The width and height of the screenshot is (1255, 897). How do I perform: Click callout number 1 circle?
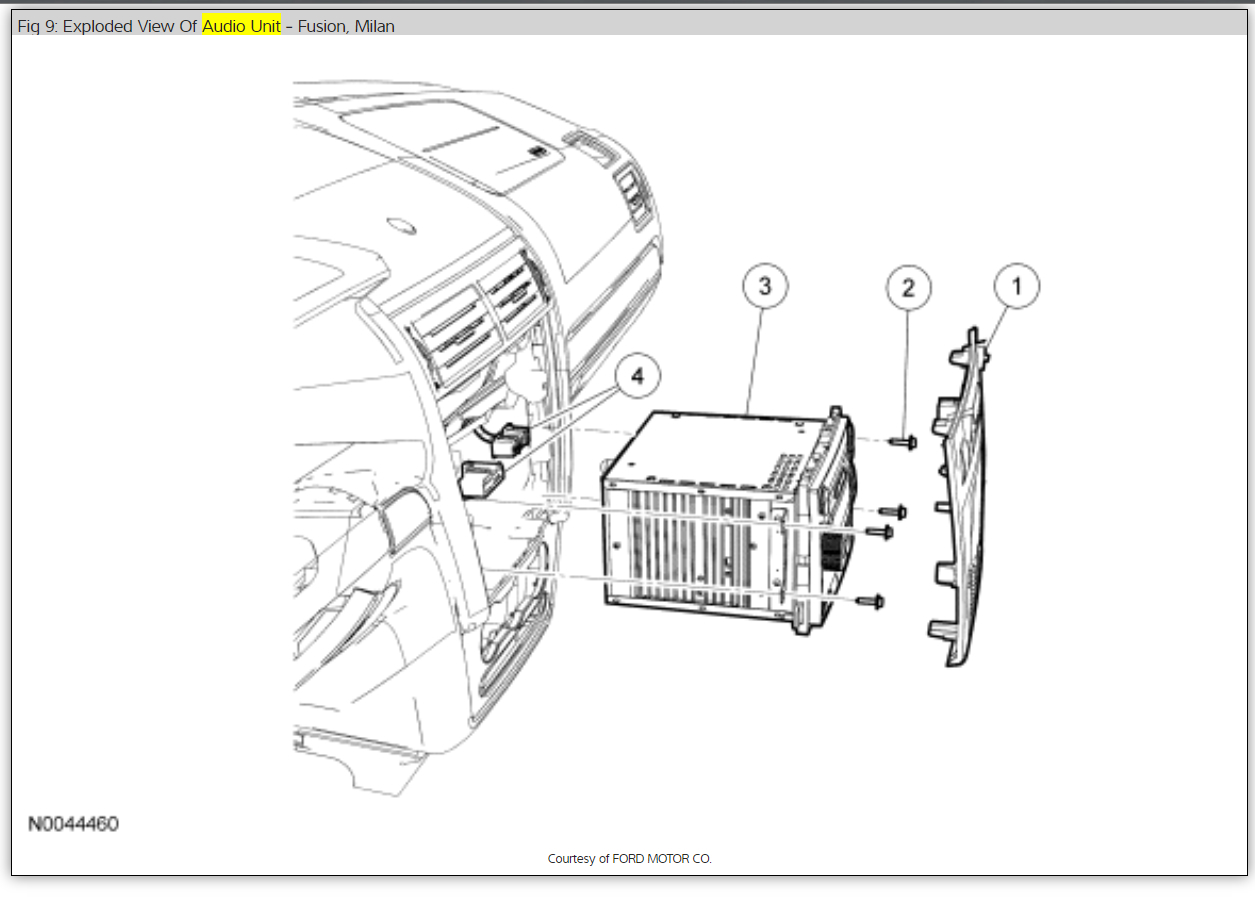(1017, 287)
